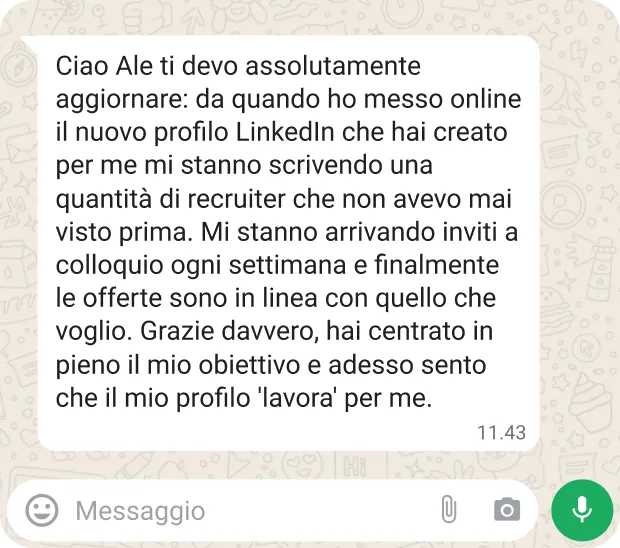Tap the 11.43 message timestamp
Image resolution: width=620 pixels, height=548 pixels.
pos(501,433)
